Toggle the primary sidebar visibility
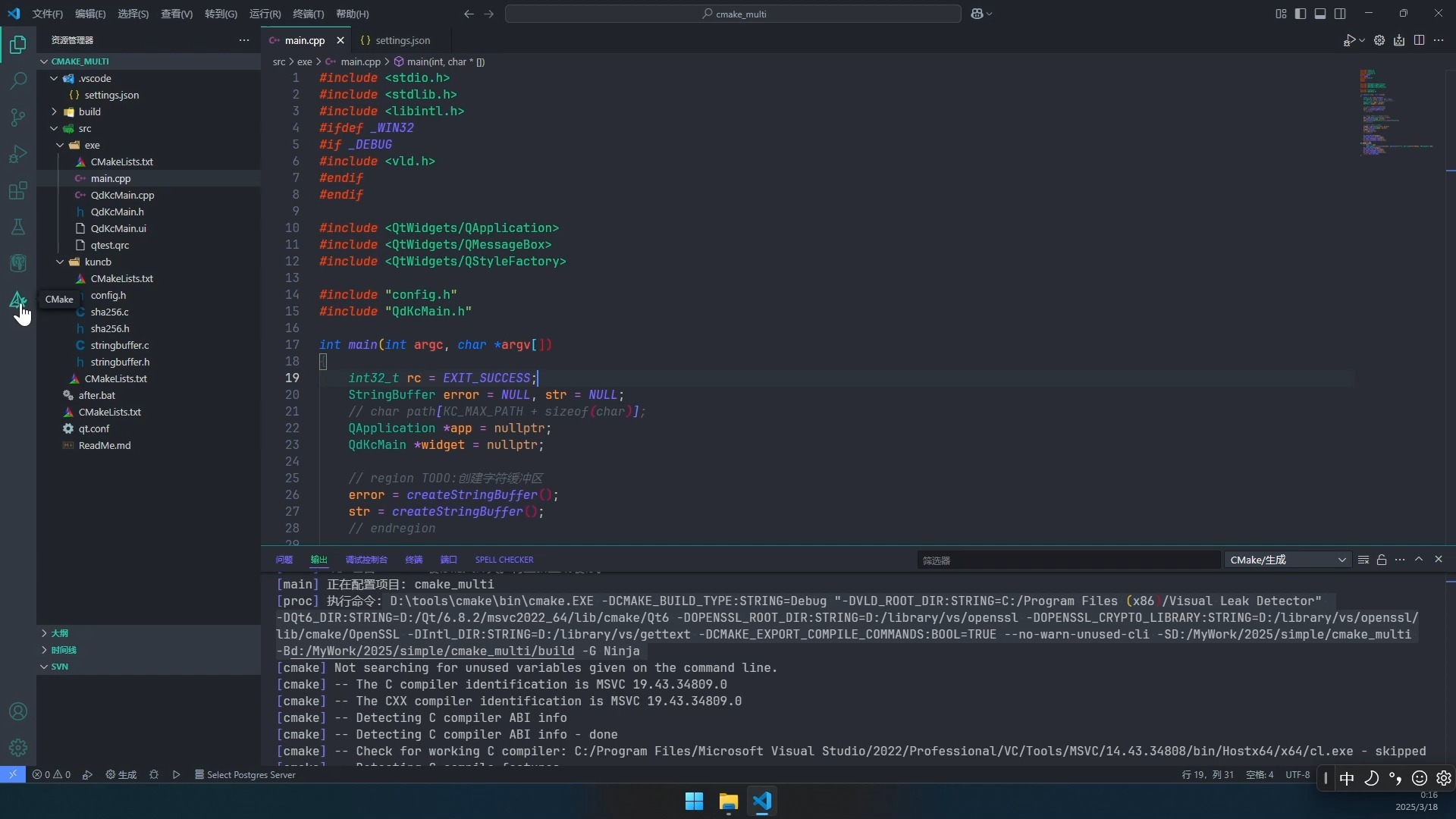Screen dimensions: 1456x819 pos(1301,14)
